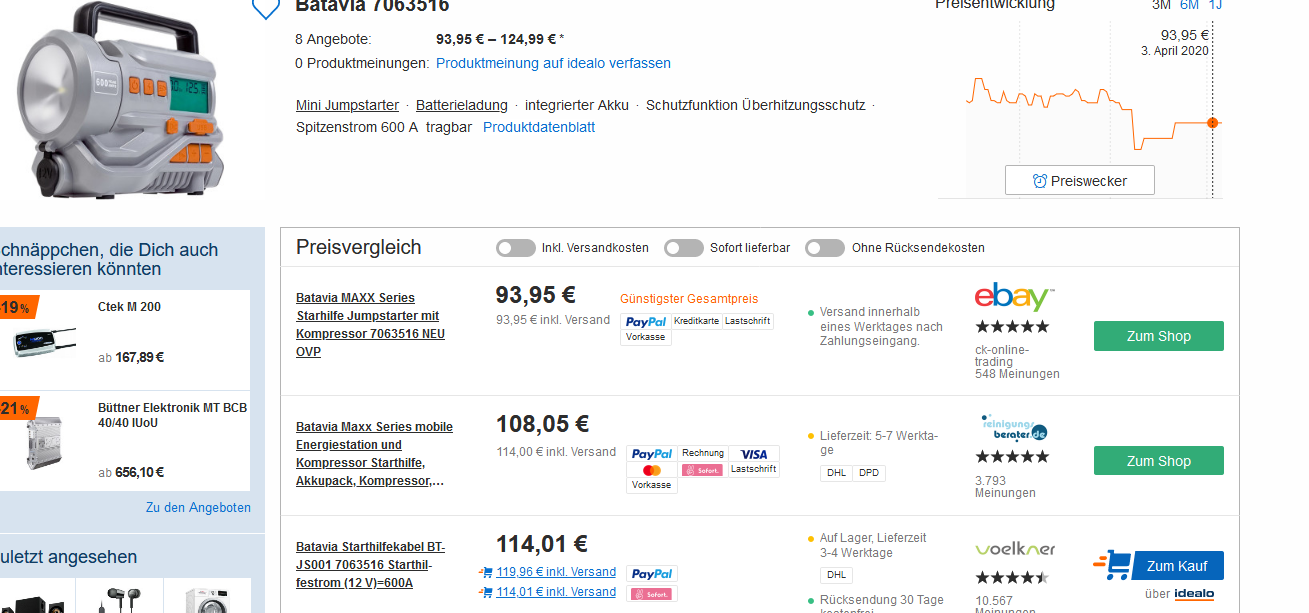1309x613 pixels.
Task: Open the eBay offer via Zum Shop
Action: 1158,336
